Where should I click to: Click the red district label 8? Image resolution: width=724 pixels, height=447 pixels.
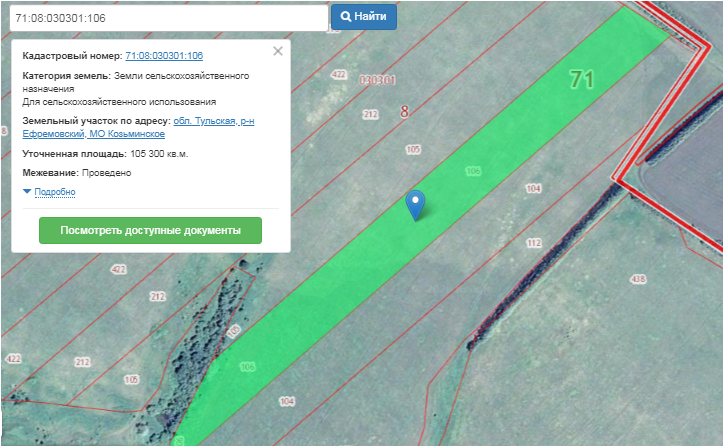[404, 112]
